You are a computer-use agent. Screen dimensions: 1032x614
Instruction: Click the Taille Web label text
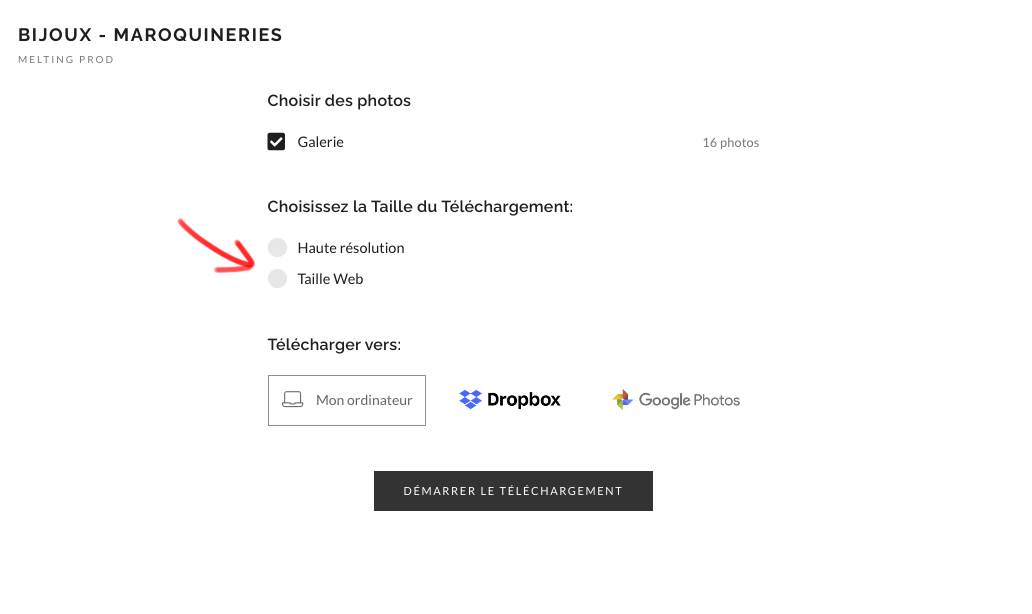coord(330,279)
